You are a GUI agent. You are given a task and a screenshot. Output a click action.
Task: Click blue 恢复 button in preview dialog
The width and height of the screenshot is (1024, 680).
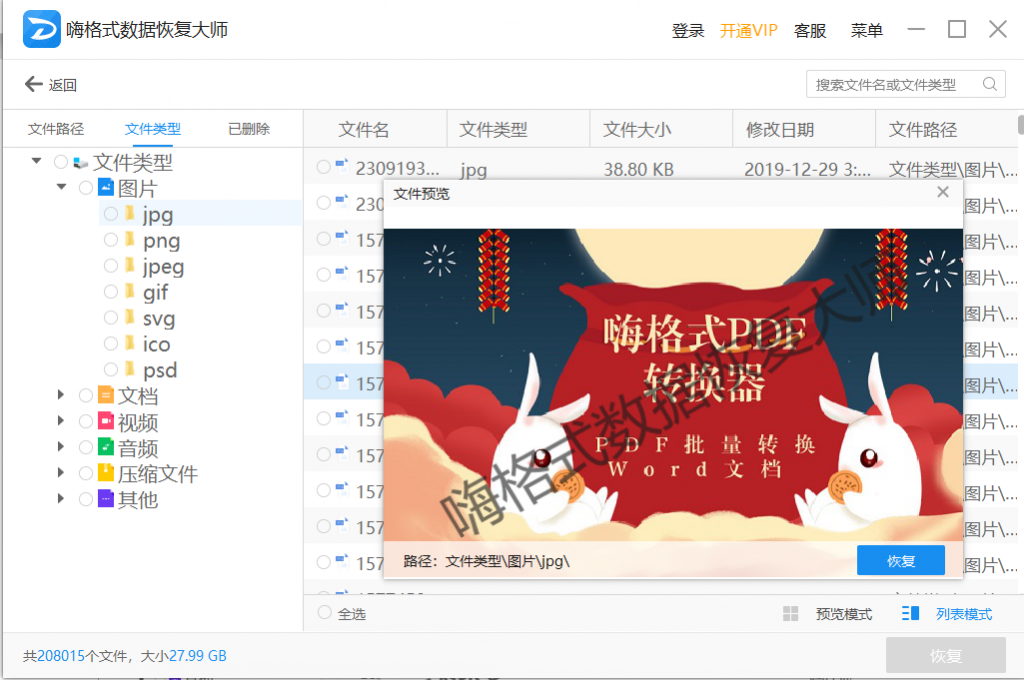click(x=901, y=560)
